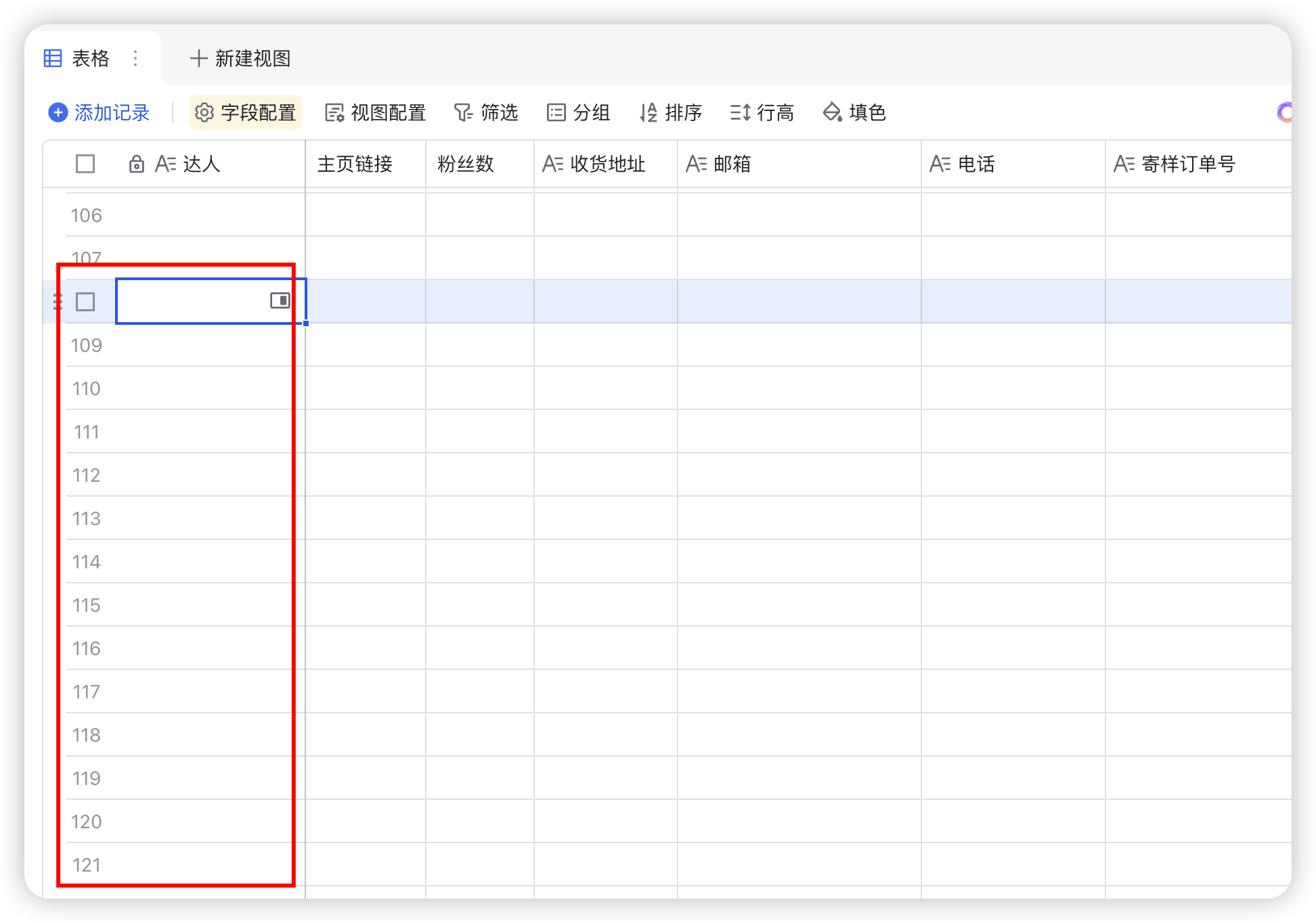Click the expand record icon in selected cell

pos(280,300)
